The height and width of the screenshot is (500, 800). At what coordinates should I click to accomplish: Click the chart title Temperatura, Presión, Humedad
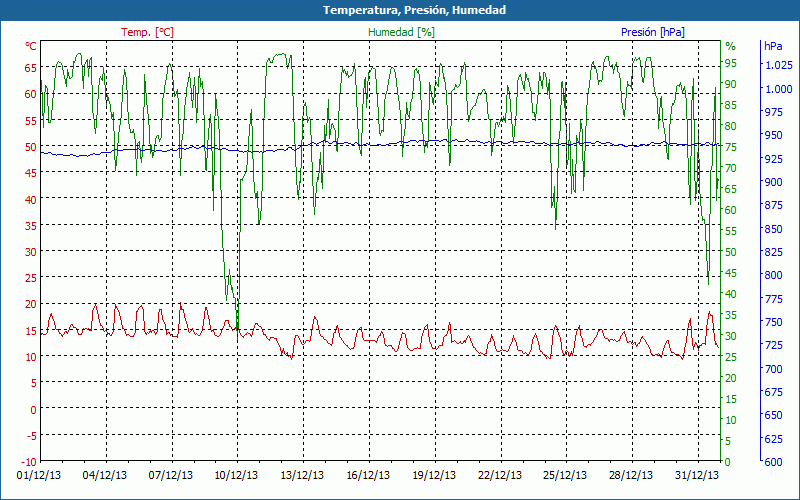point(414,10)
